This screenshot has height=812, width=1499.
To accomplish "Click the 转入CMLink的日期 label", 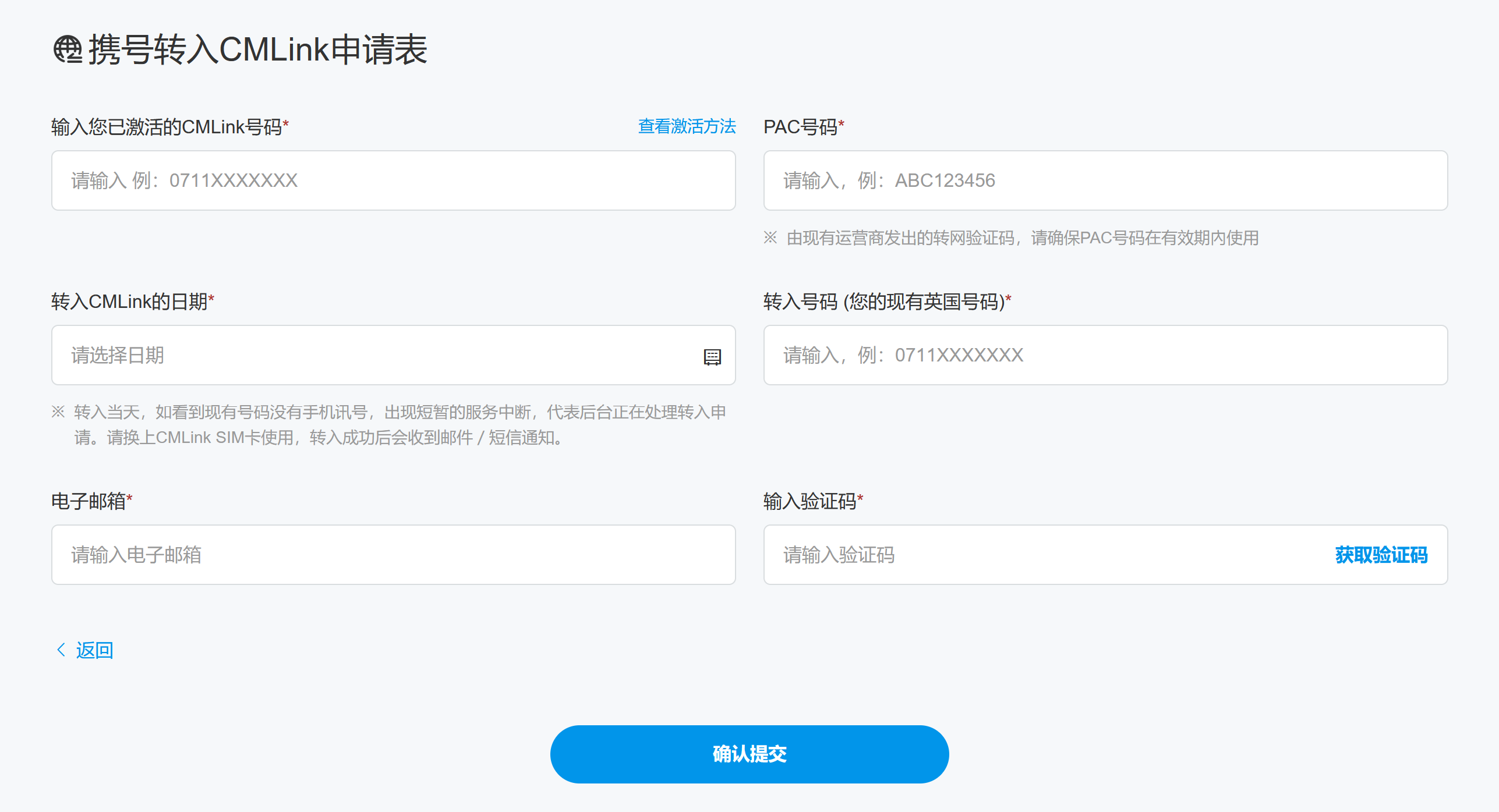I will [x=133, y=301].
